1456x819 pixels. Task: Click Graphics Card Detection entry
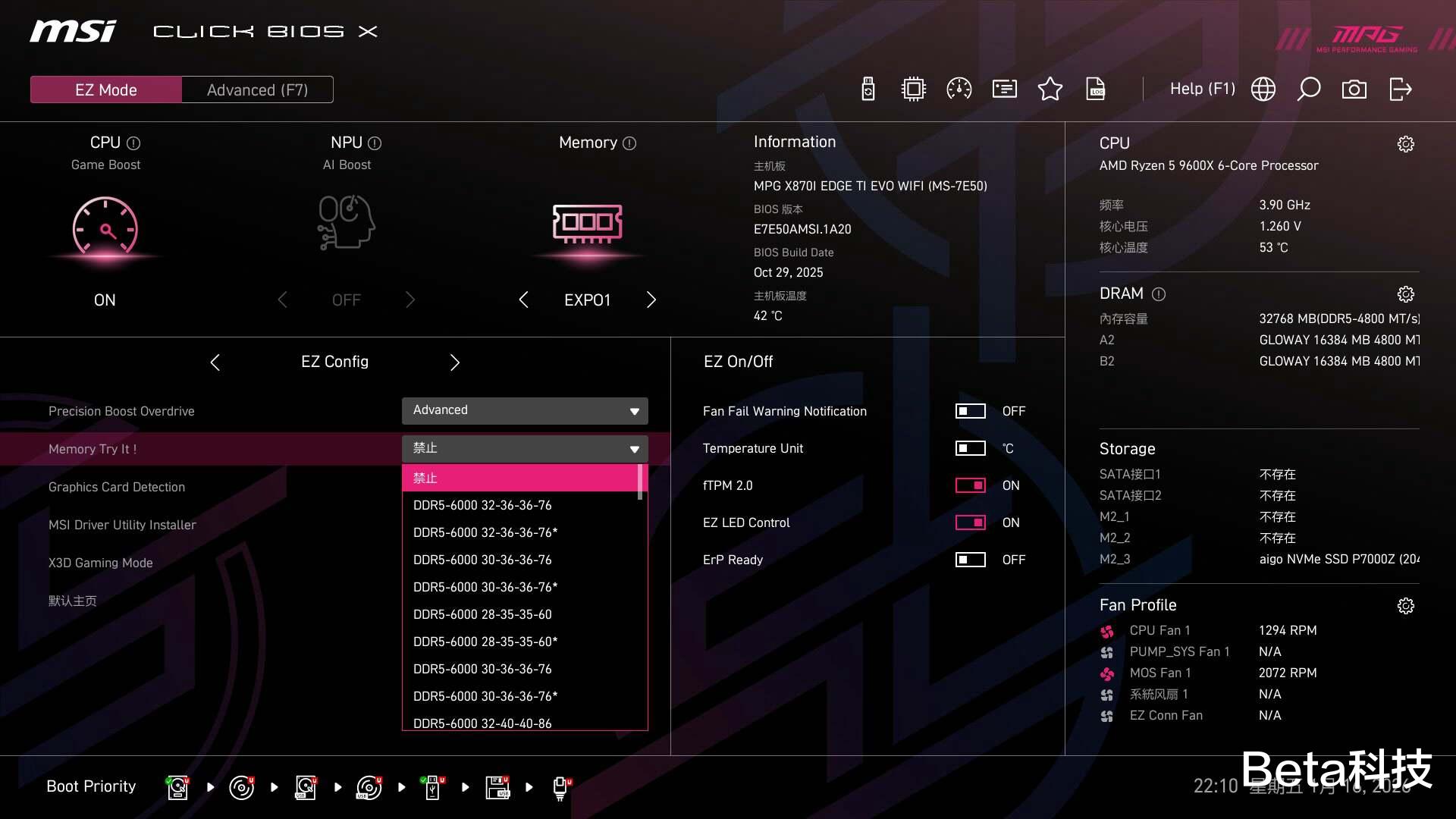(x=117, y=487)
